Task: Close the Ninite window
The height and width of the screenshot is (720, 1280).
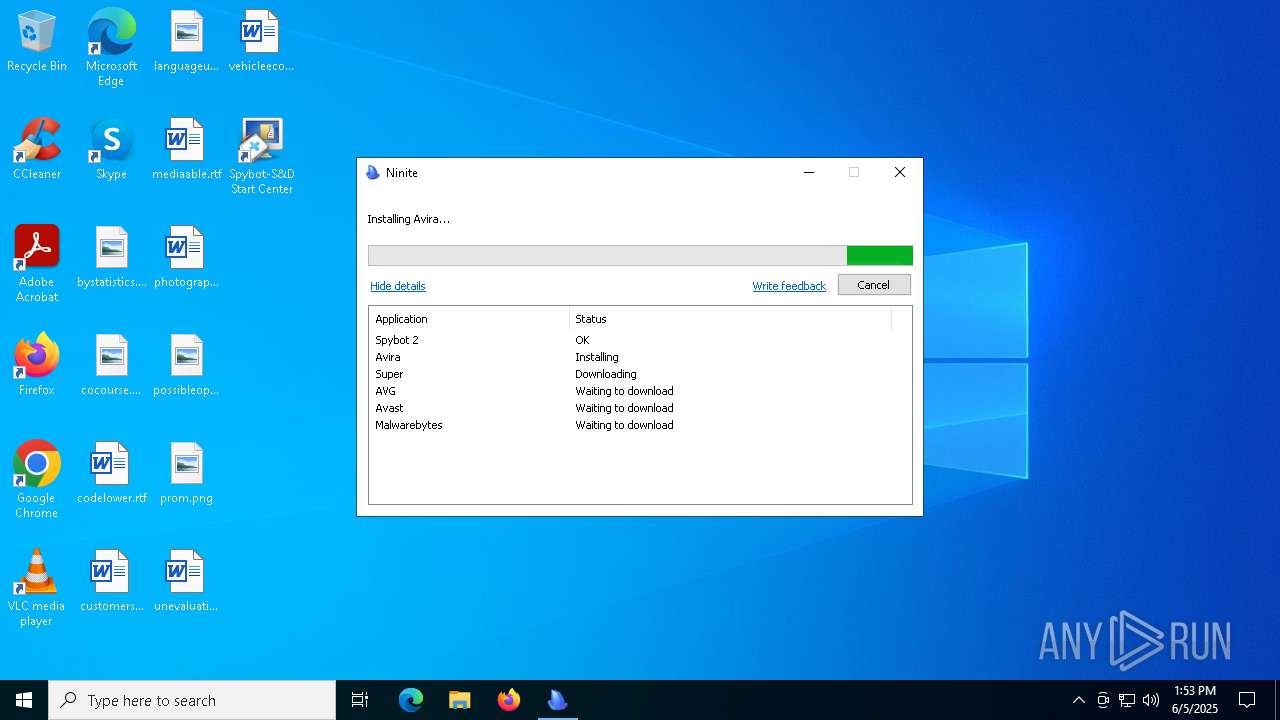Action: tap(900, 172)
